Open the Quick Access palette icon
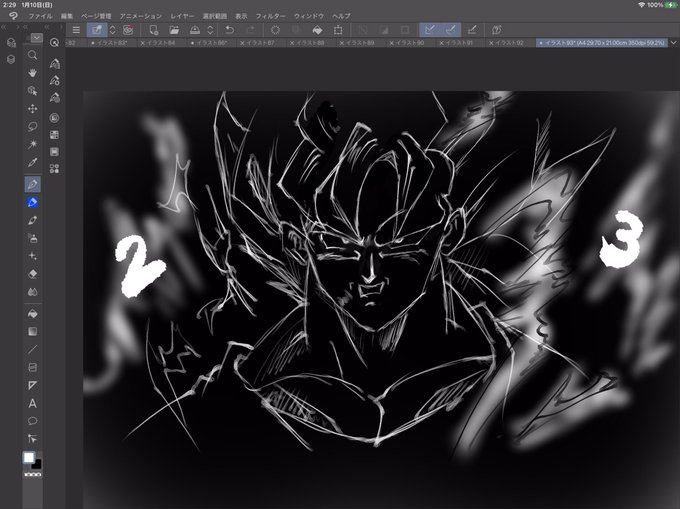 [54, 42]
